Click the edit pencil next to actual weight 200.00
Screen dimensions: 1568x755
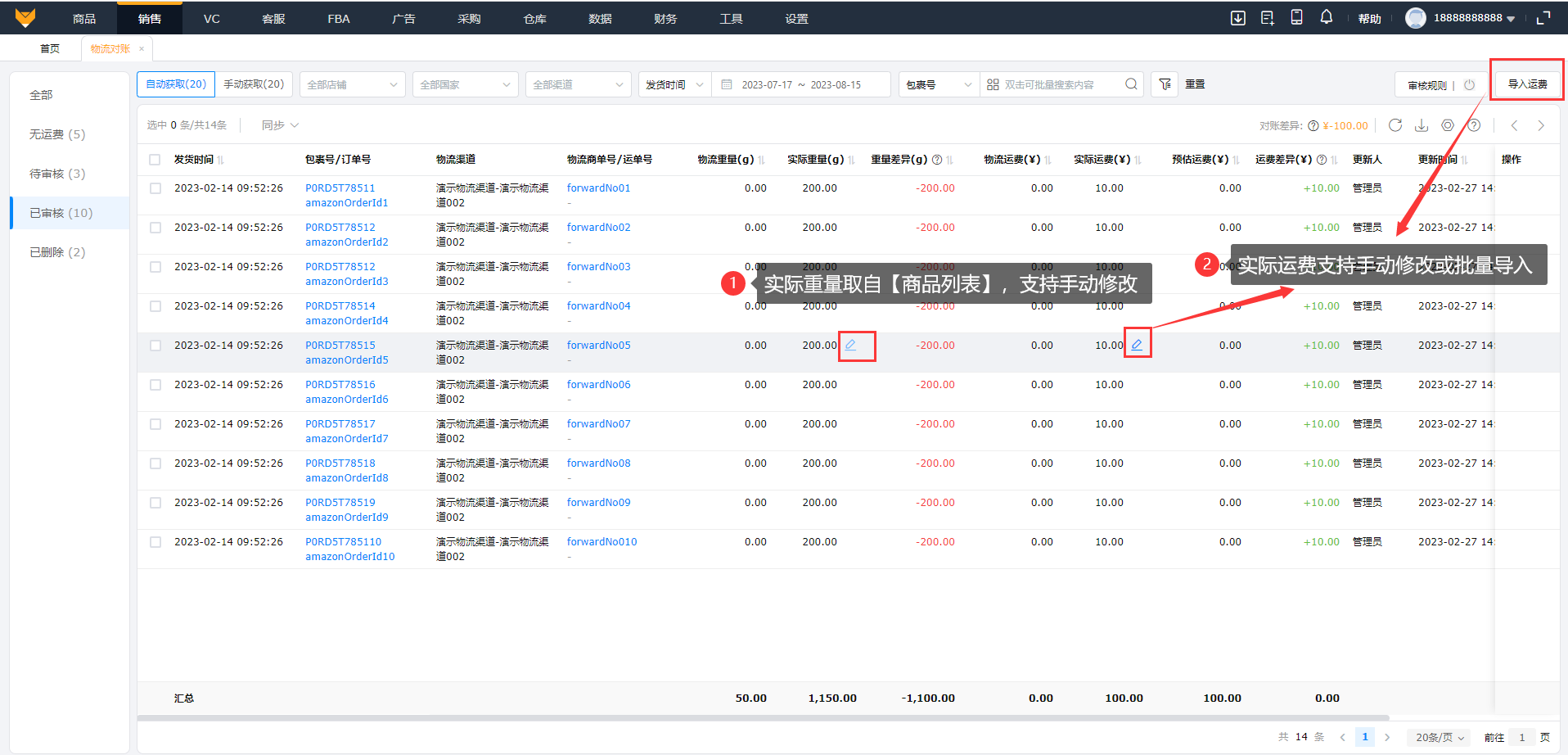(x=851, y=346)
